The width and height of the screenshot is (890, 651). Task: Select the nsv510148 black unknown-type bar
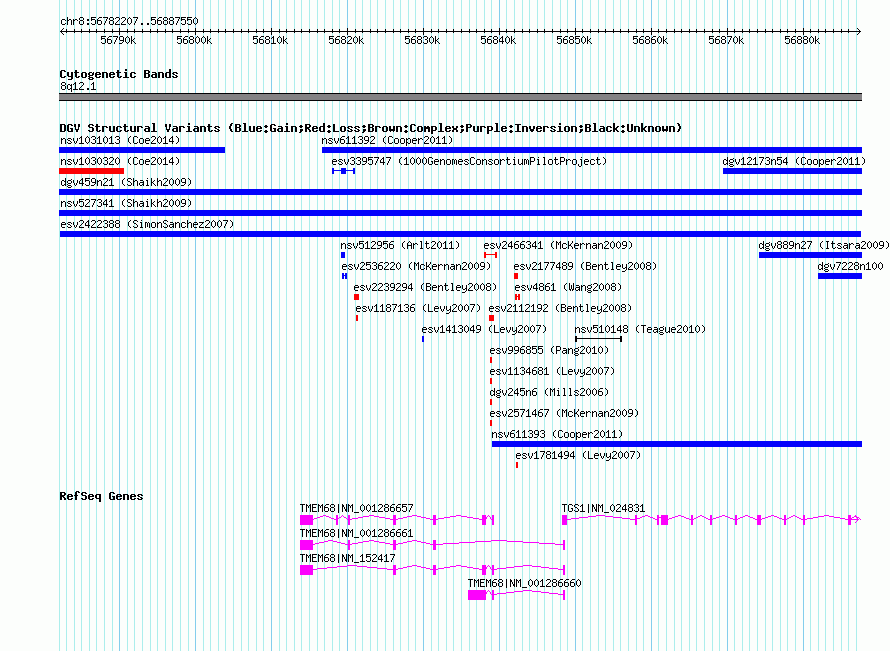pyautogui.click(x=598, y=339)
